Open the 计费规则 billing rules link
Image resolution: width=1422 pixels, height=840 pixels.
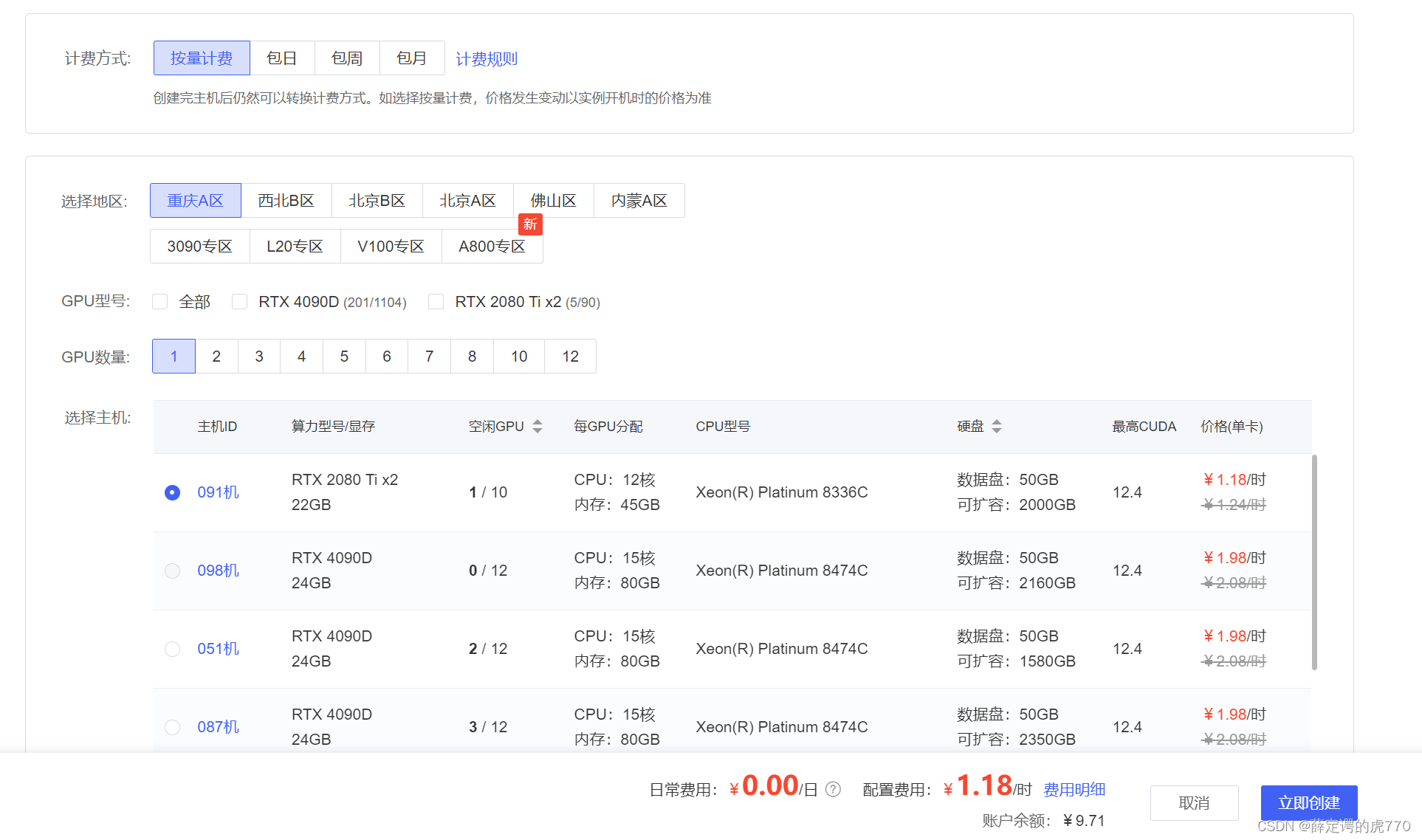click(x=487, y=59)
